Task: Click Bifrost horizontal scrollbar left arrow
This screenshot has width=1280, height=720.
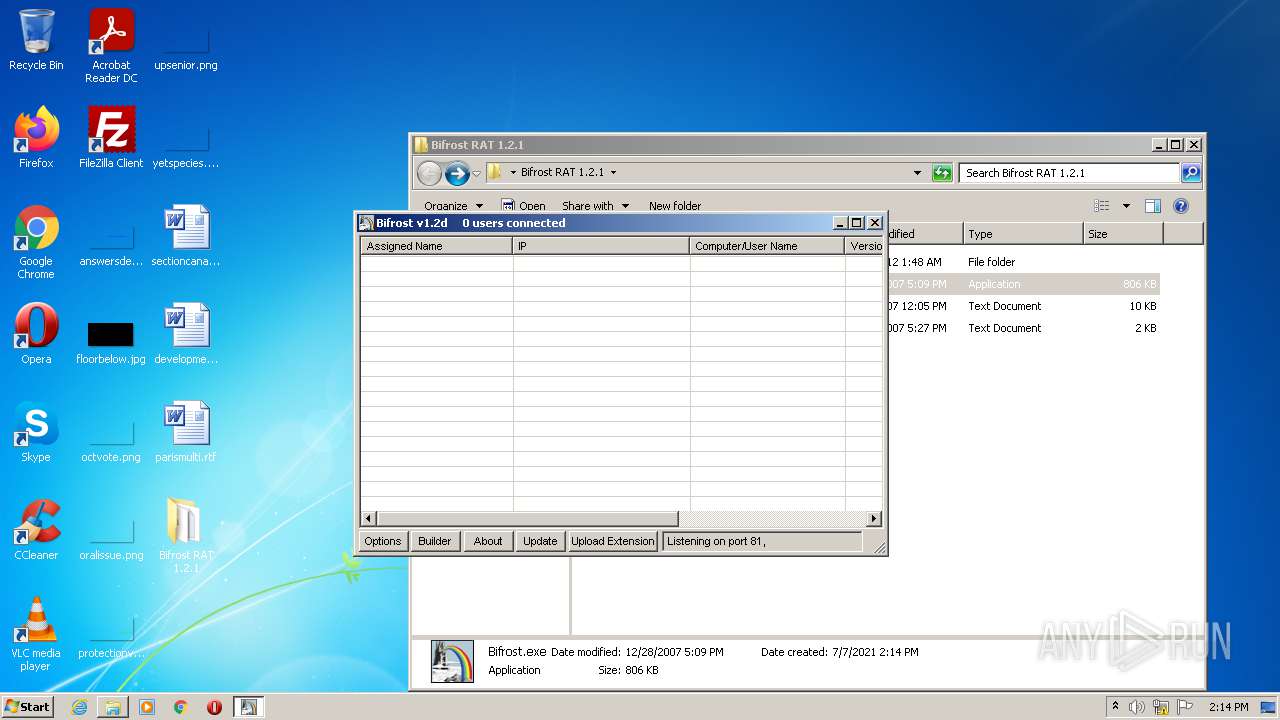Action: coord(369,519)
